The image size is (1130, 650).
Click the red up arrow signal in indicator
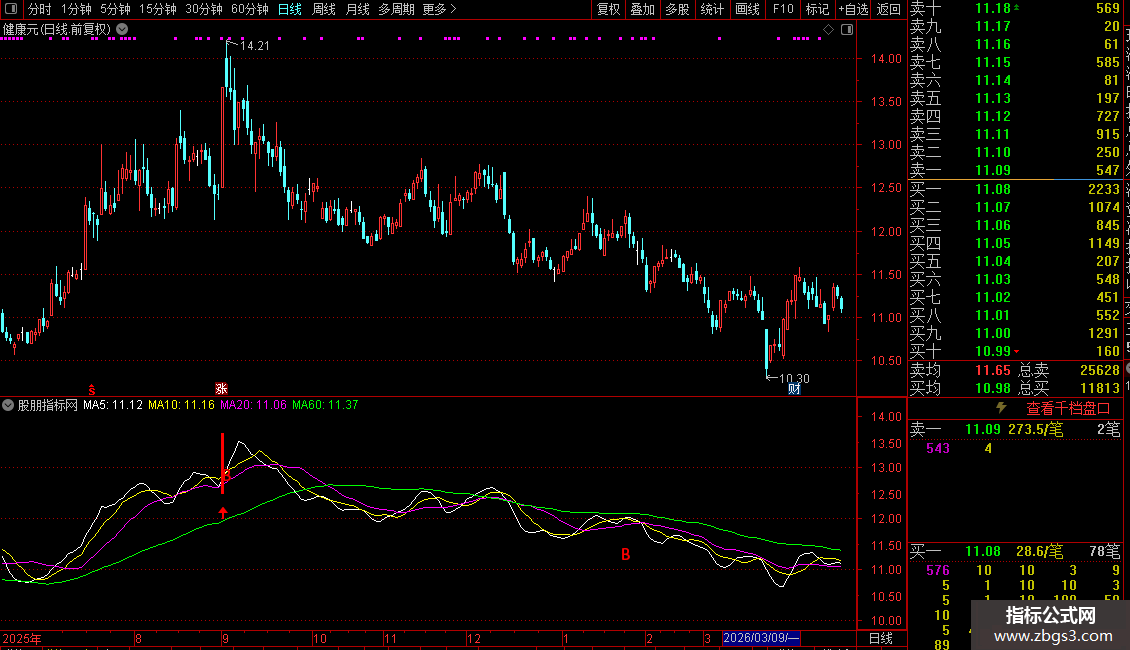pos(223,513)
